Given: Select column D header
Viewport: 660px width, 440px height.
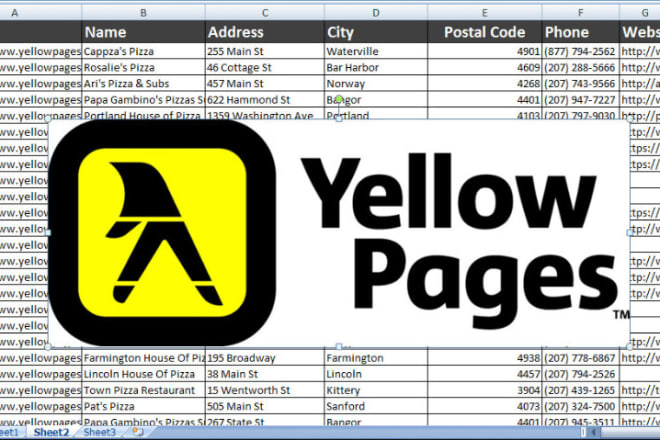Looking at the screenshot, I should (376, 13).
